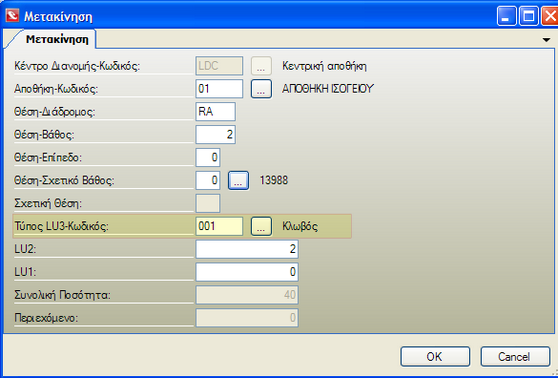Dismiss dialog with Cancel button
The height and width of the screenshot is (378, 558).
pos(515,356)
